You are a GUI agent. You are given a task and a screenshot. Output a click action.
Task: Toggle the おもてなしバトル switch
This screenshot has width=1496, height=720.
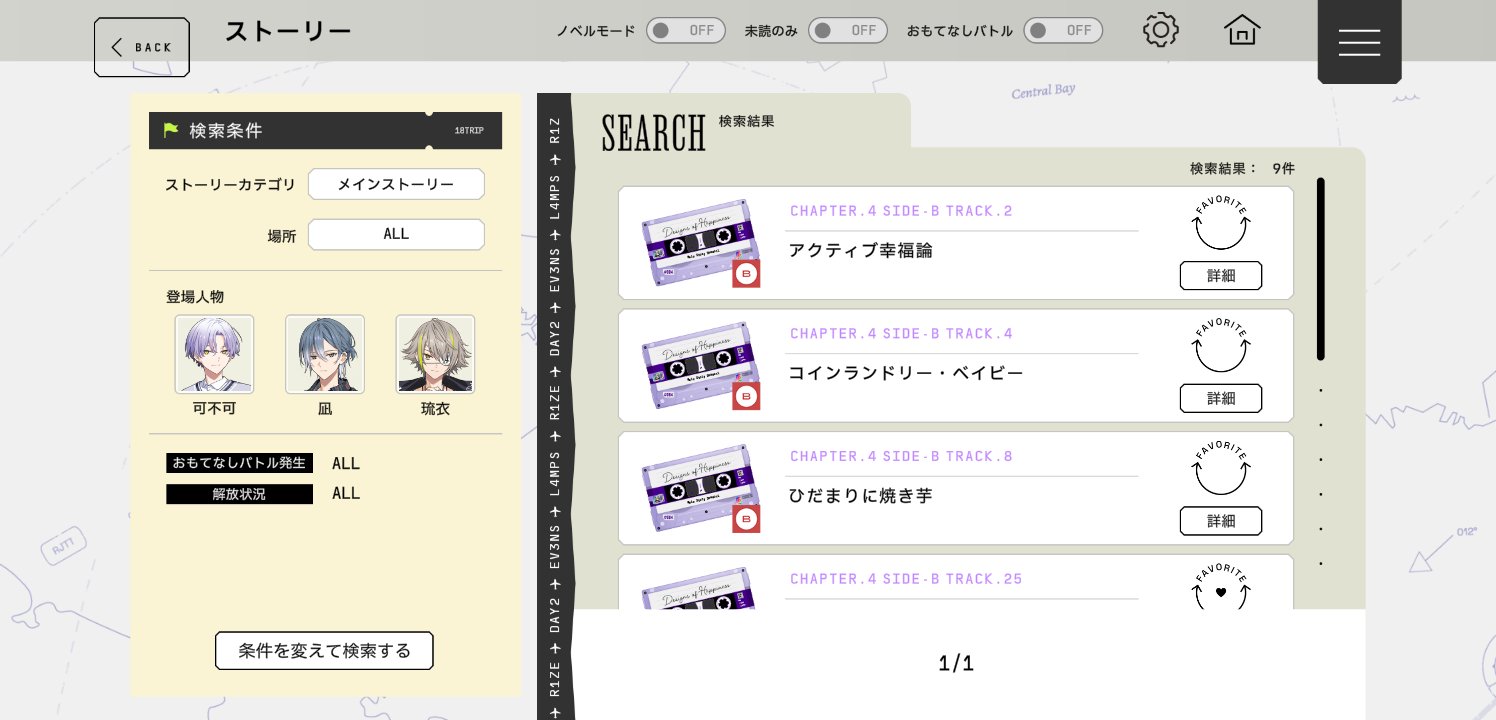point(1062,30)
